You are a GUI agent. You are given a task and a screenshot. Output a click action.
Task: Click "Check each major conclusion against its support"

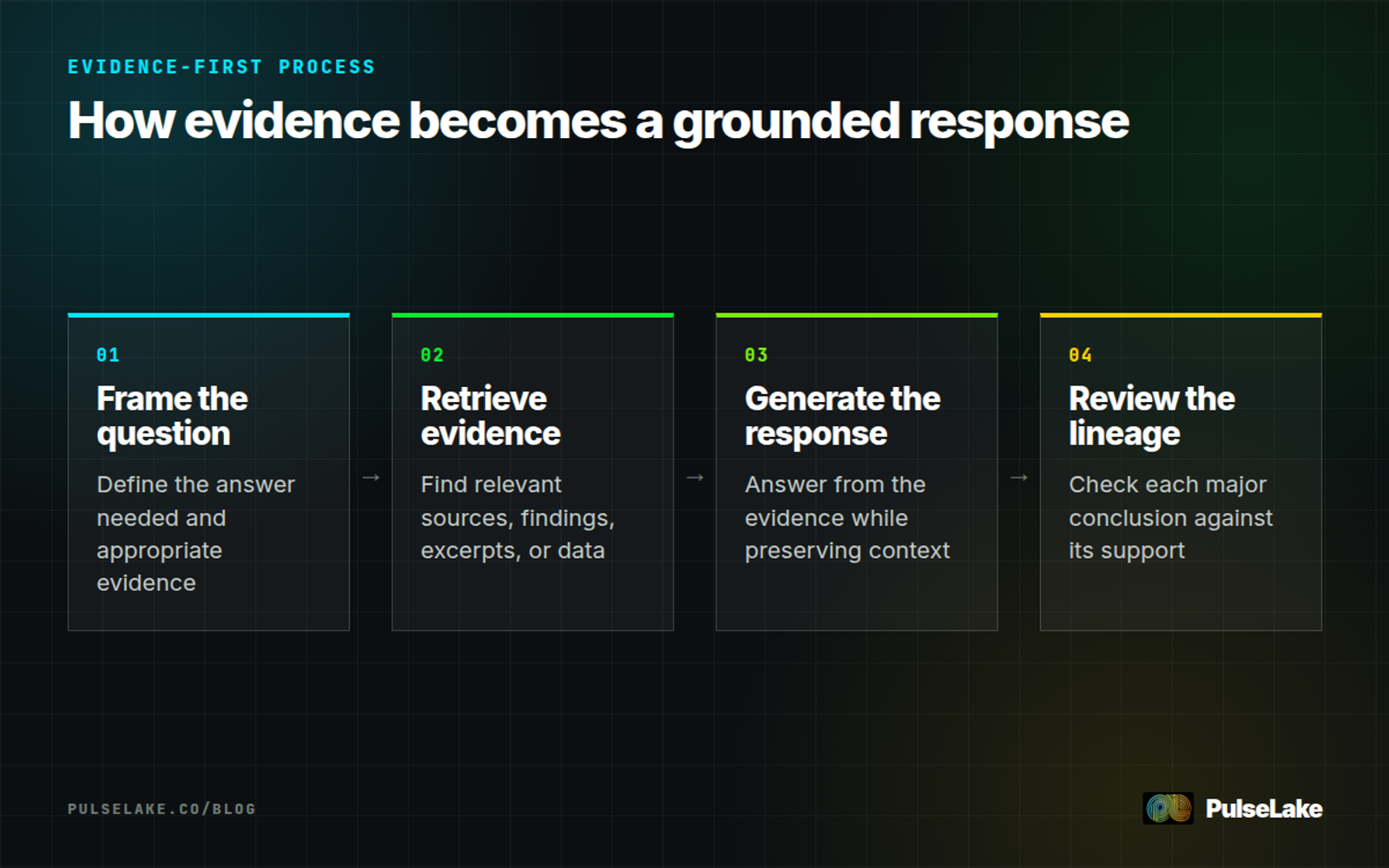click(1171, 517)
